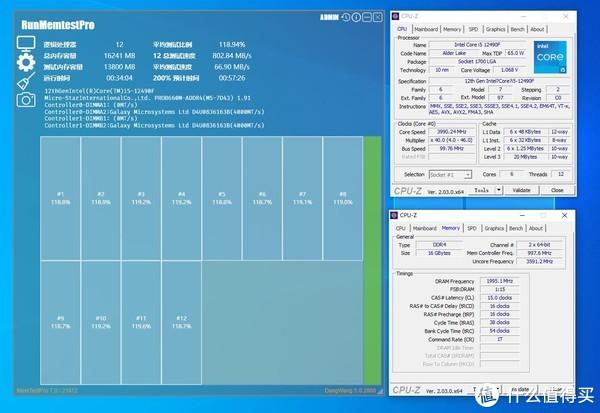This screenshot has width=600, height=413.
Task: Click the Level 3 cache value 20 MBytes
Action: pyautogui.click(x=525, y=157)
